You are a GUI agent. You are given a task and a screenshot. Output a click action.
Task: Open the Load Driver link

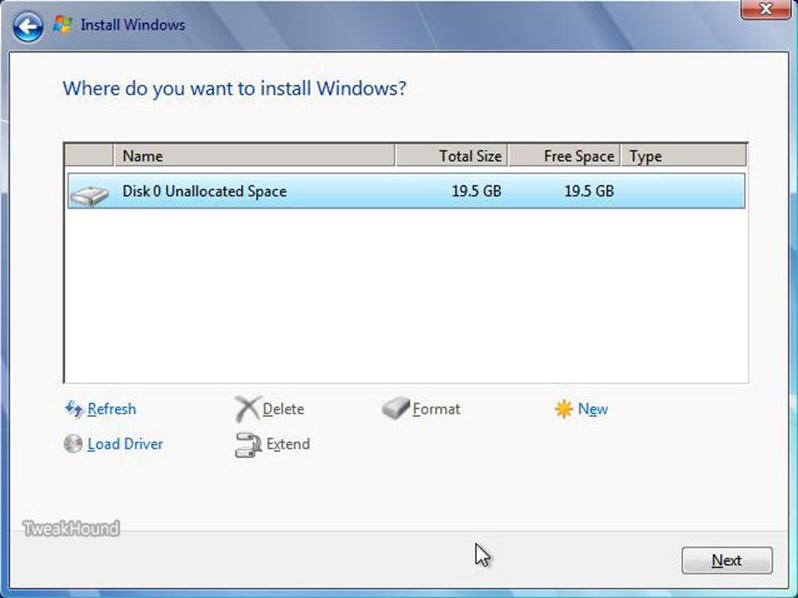coord(125,444)
